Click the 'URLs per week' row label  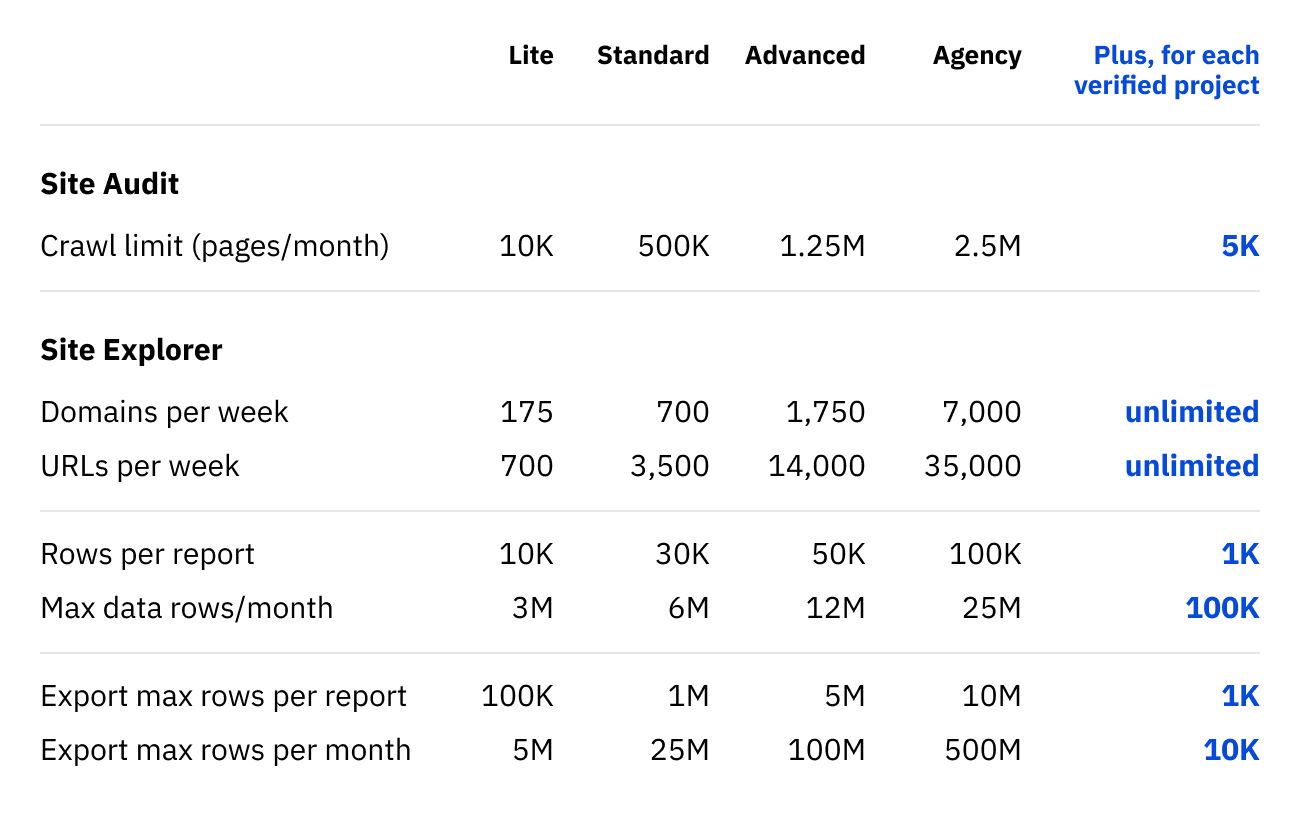(x=140, y=466)
